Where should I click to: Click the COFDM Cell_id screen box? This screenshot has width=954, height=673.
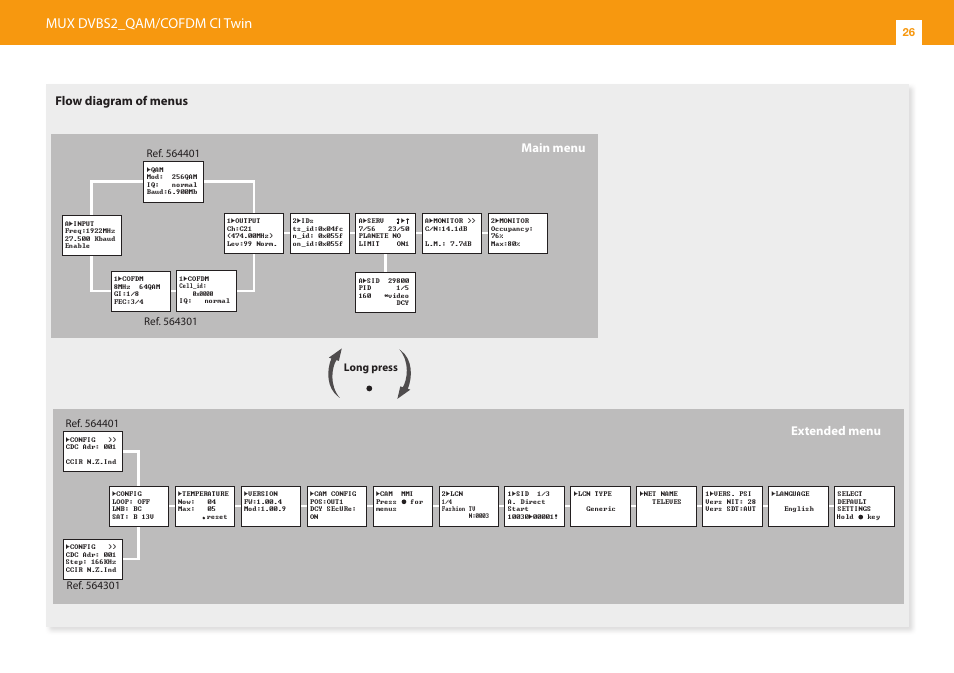[206, 290]
